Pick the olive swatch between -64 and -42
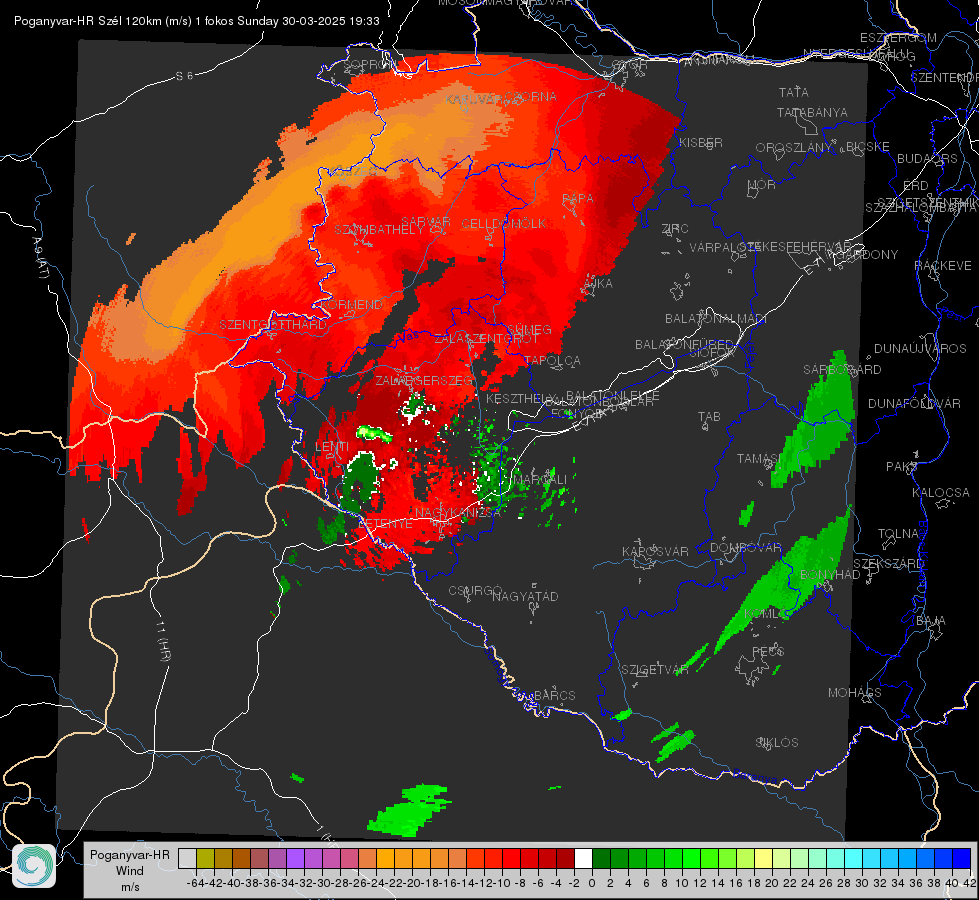The width and height of the screenshot is (979, 900). [205, 858]
